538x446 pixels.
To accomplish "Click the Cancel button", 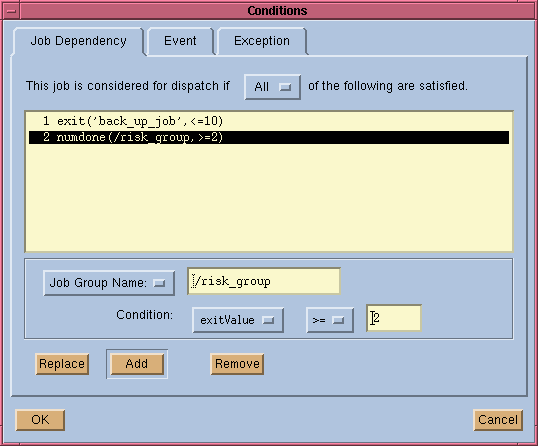I will [498, 420].
